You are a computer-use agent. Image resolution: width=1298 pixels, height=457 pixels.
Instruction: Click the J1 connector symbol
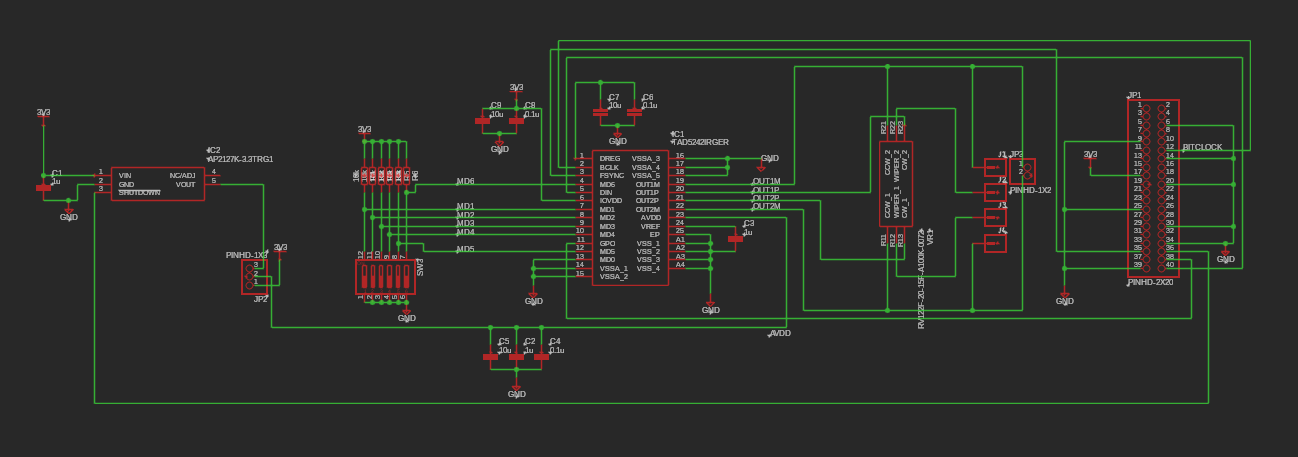pyautogui.click(x=995, y=167)
